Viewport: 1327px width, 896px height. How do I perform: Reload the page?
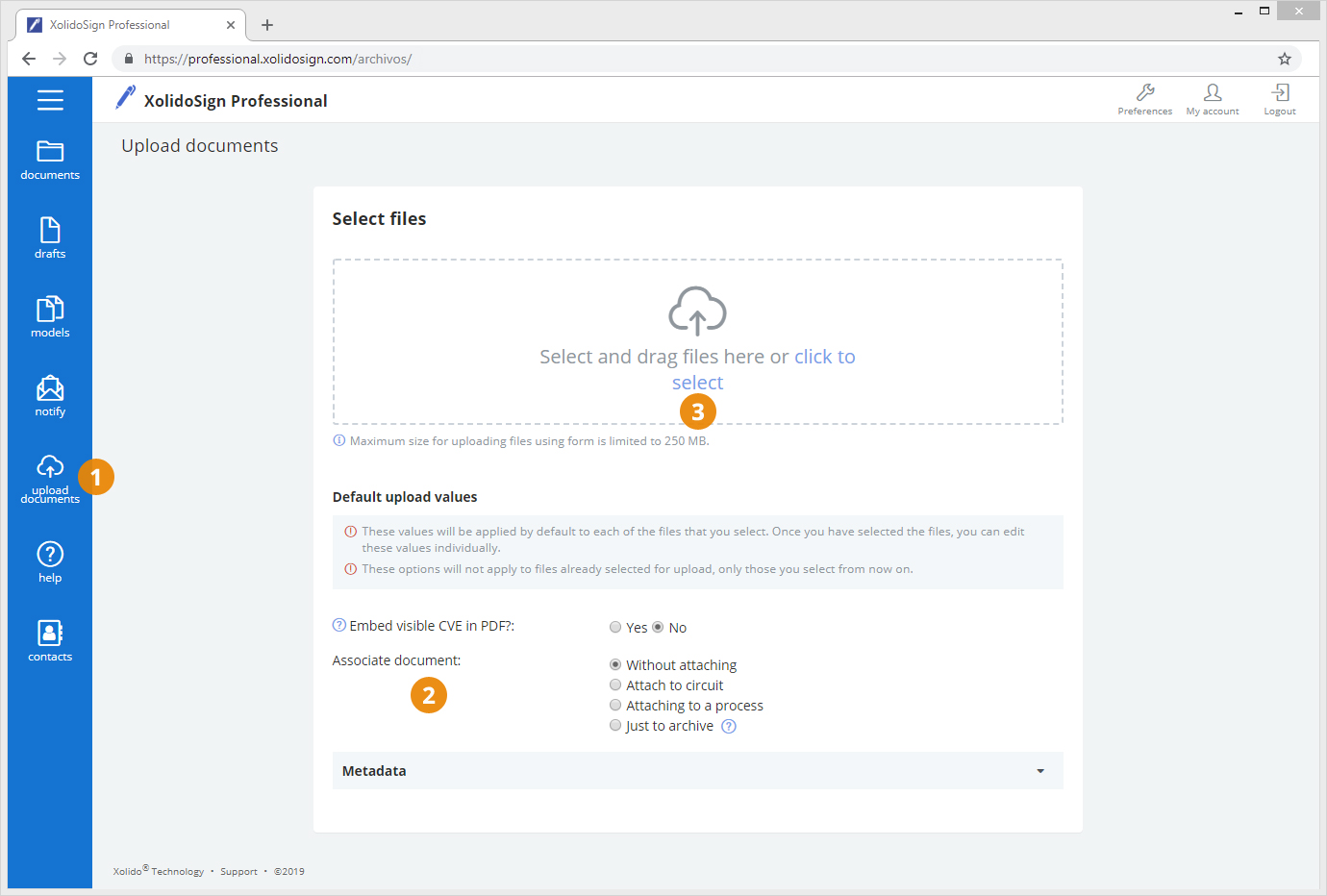[90, 59]
